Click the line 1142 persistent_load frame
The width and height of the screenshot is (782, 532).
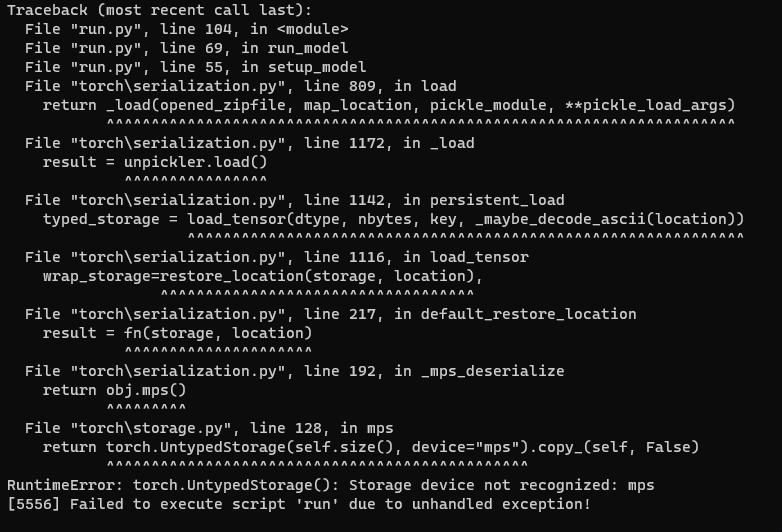coord(294,200)
